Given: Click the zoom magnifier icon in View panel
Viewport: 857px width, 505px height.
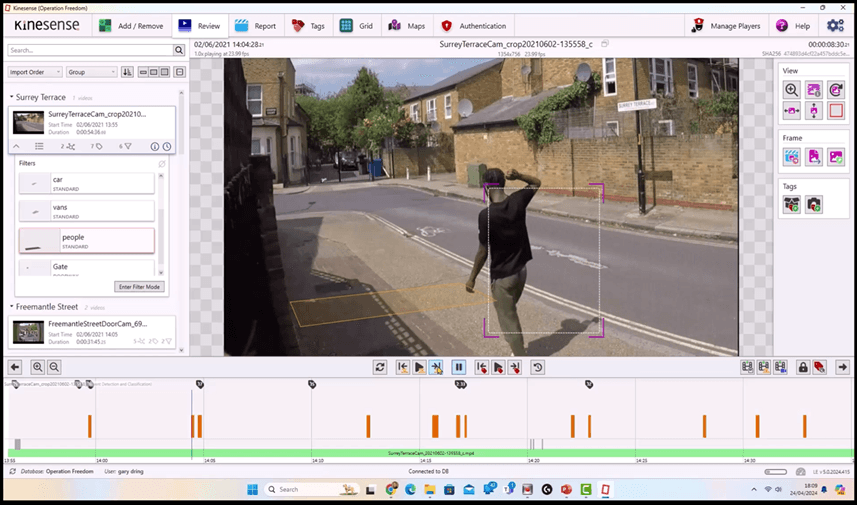Looking at the screenshot, I should click(x=791, y=90).
